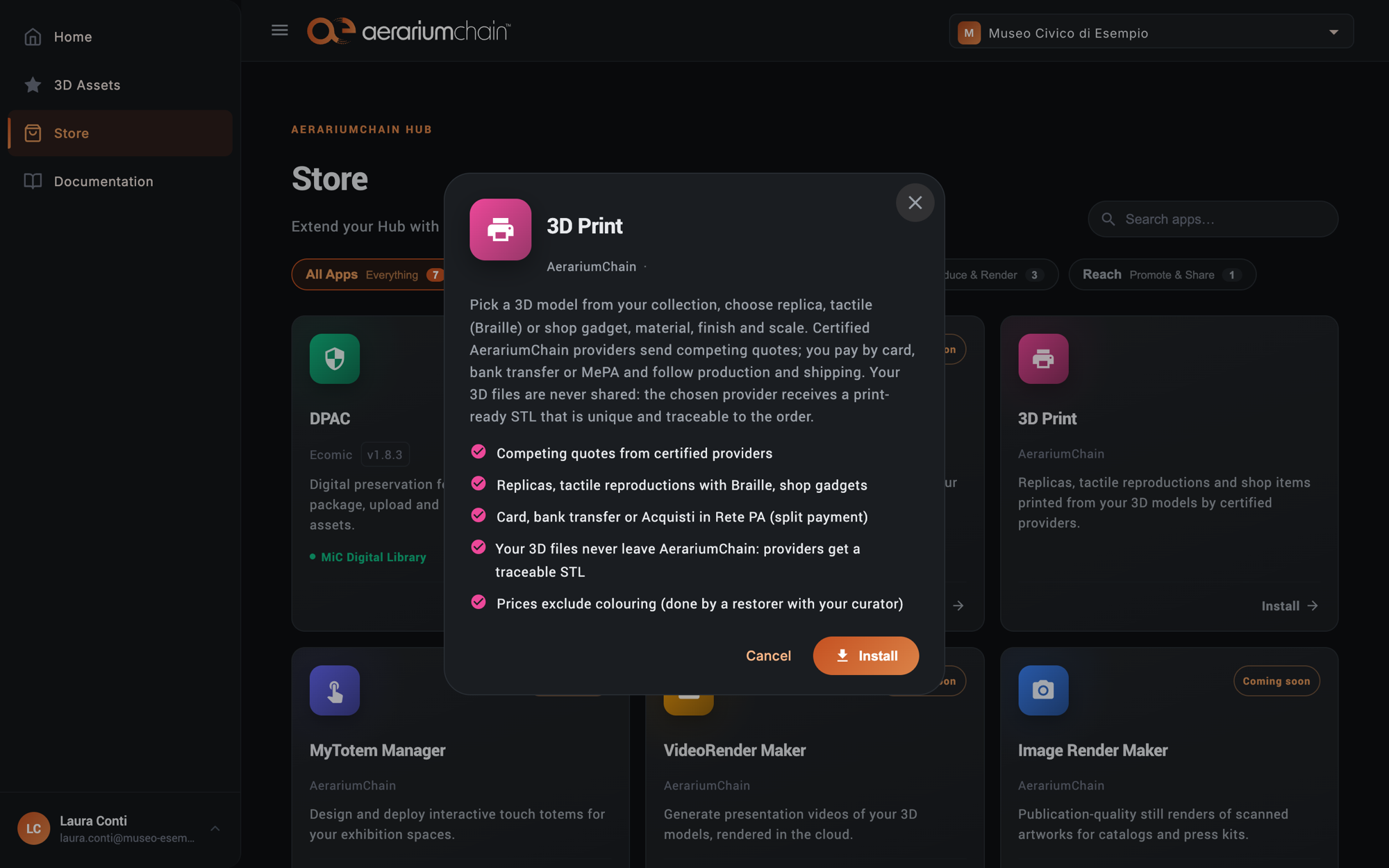
Task: Click the Image Render Maker camera icon
Action: pos(1043,690)
